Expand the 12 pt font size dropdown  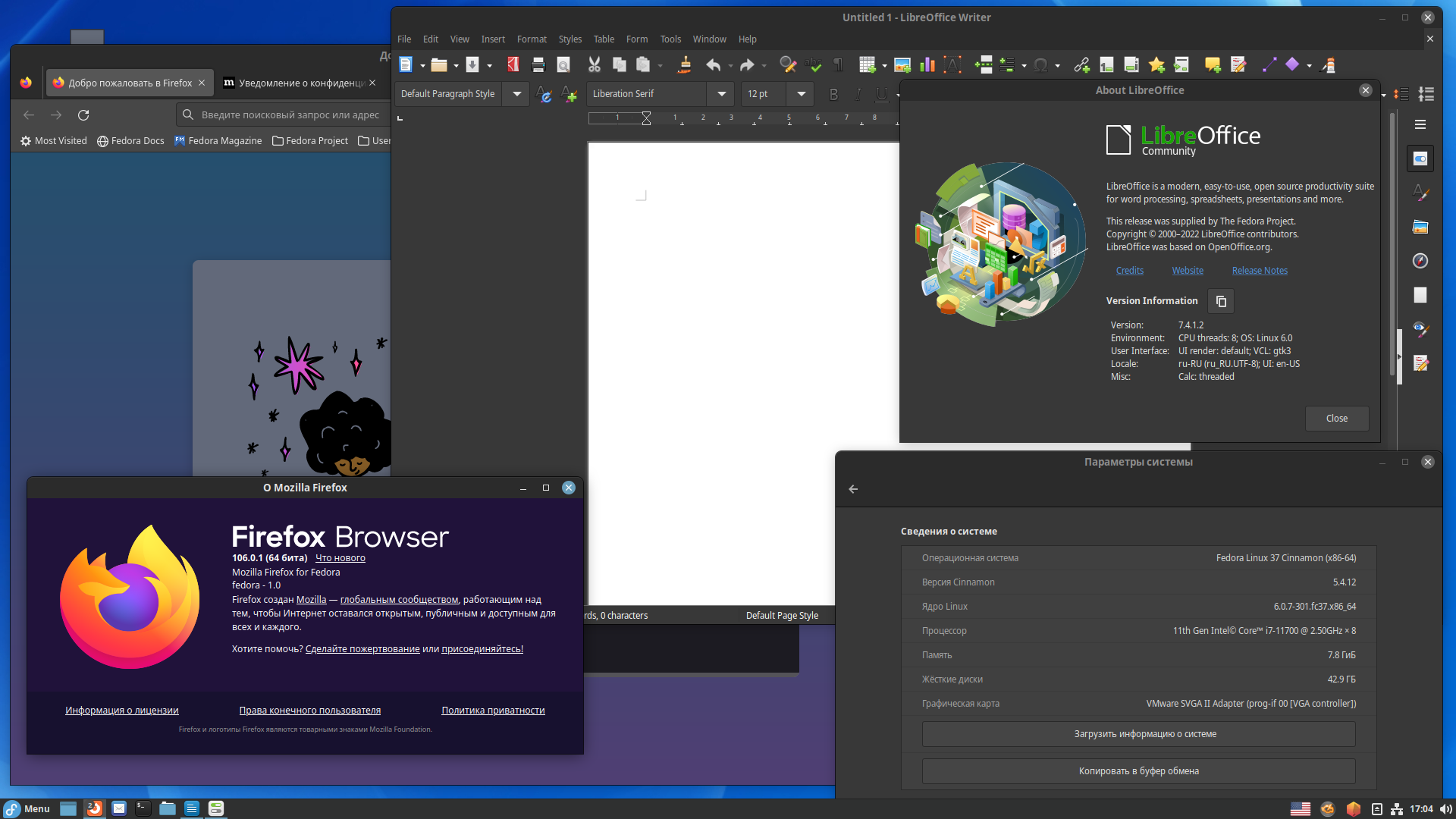(801, 94)
